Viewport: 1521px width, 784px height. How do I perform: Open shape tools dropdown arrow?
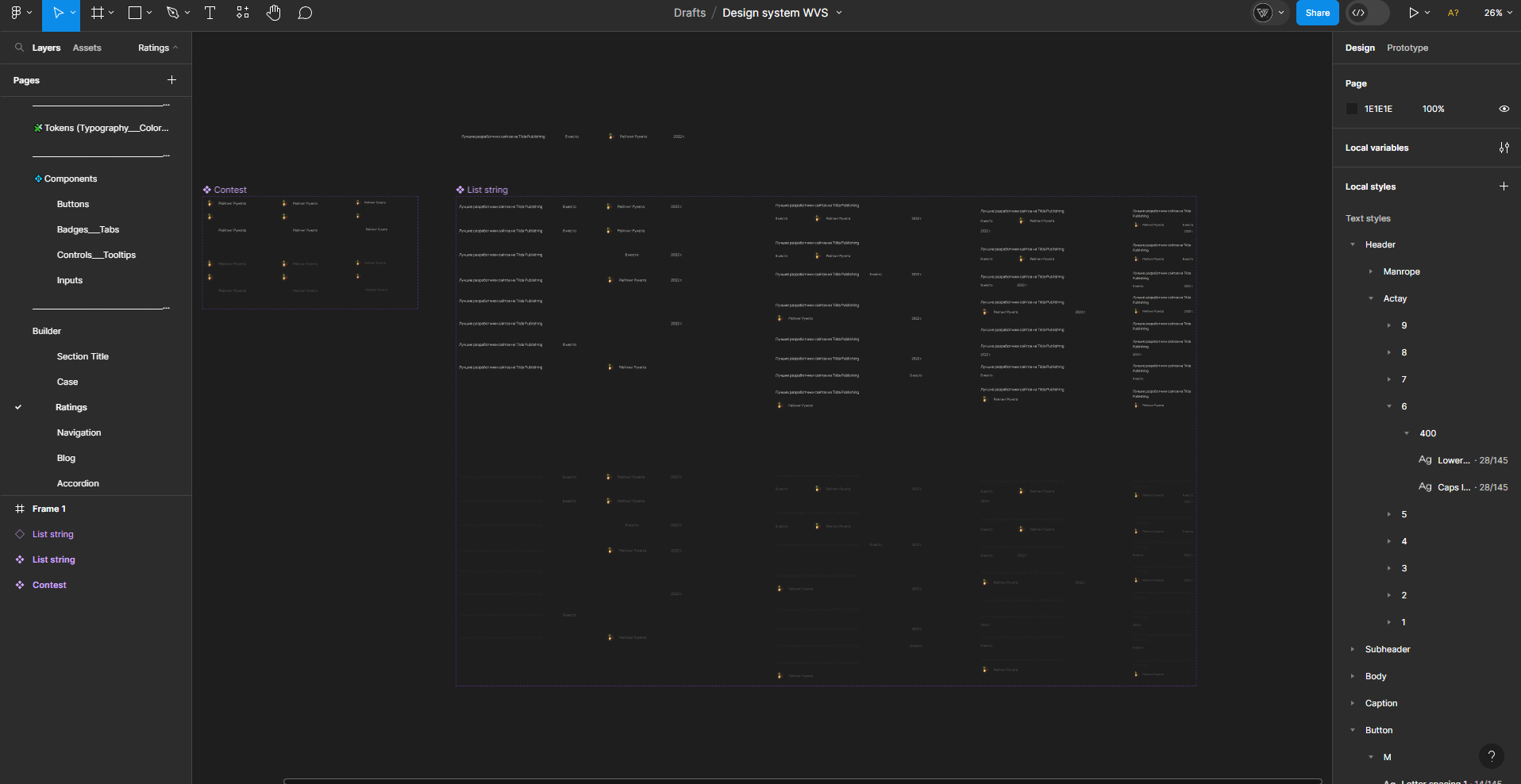click(x=149, y=13)
